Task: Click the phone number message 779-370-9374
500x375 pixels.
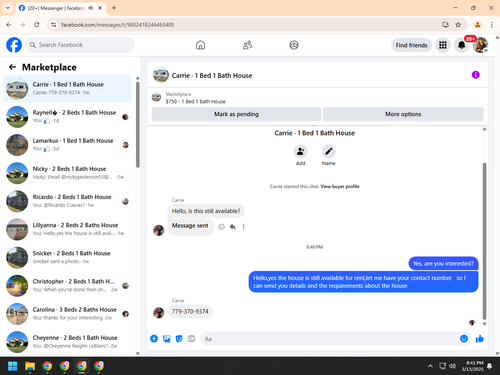Action: 190,311
